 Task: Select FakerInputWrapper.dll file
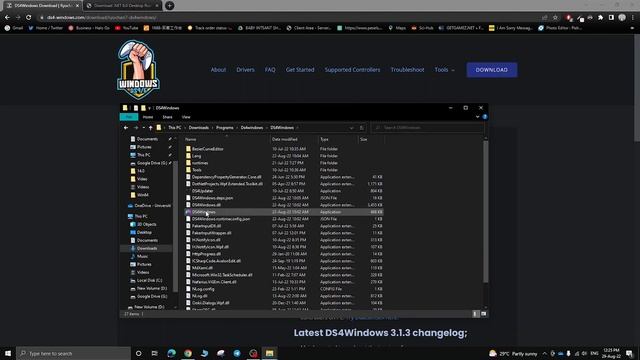211,233
